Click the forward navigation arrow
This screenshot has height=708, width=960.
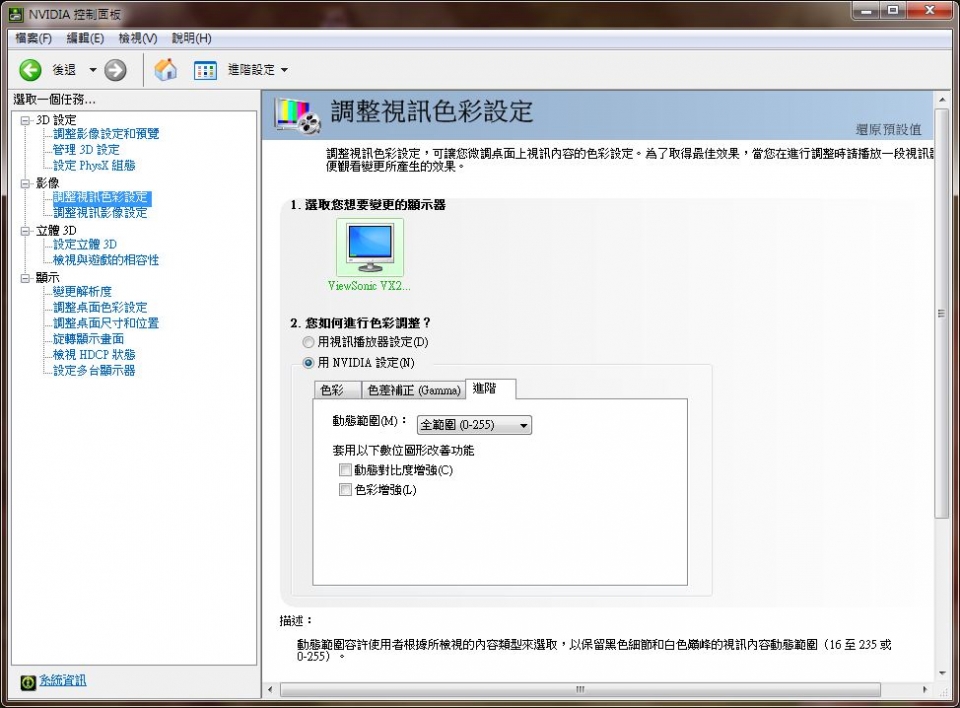117,70
